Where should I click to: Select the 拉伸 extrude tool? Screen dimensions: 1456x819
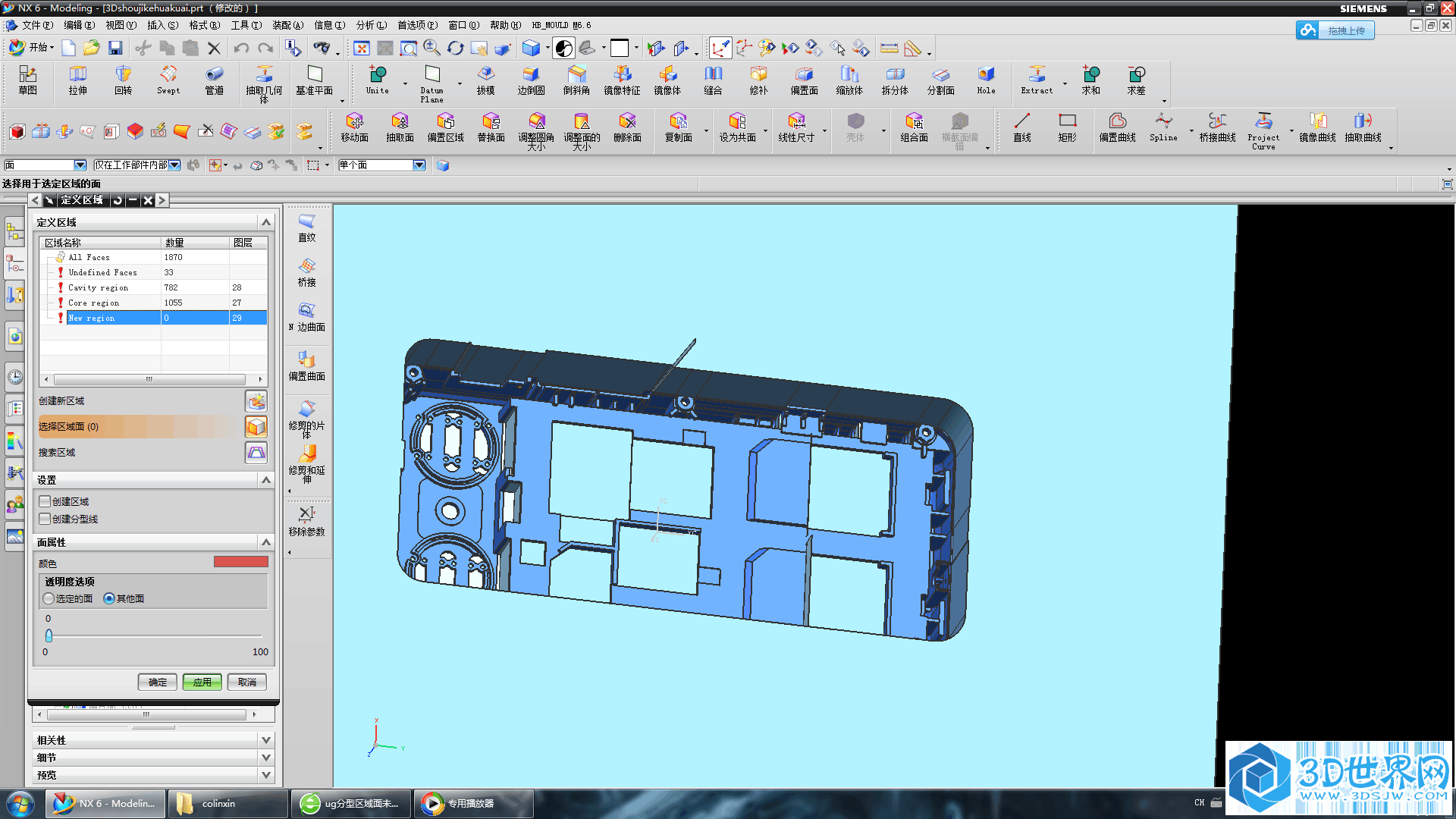click(x=77, y=80)
